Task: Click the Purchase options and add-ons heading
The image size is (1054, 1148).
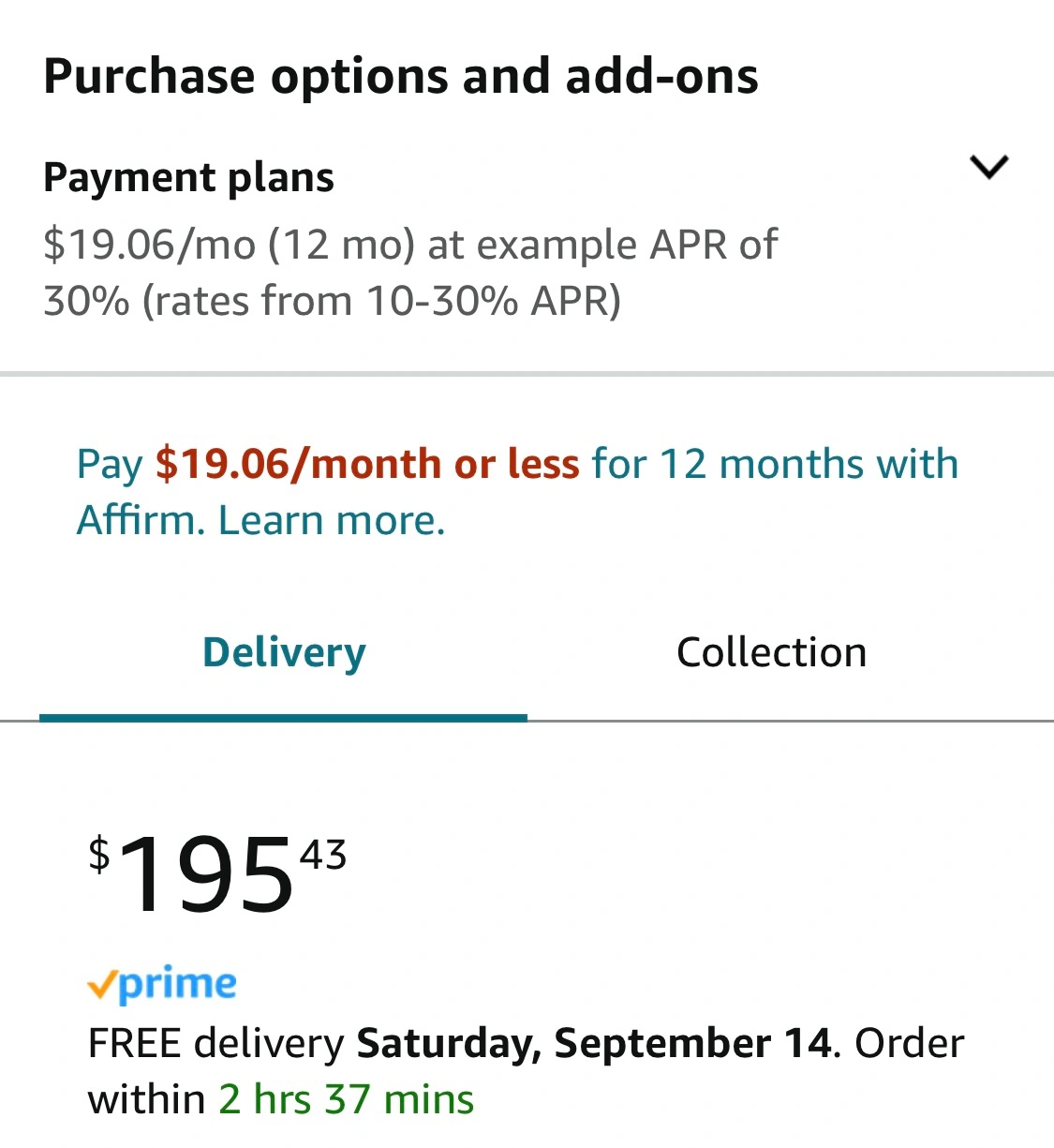Action: click(401, 77)
